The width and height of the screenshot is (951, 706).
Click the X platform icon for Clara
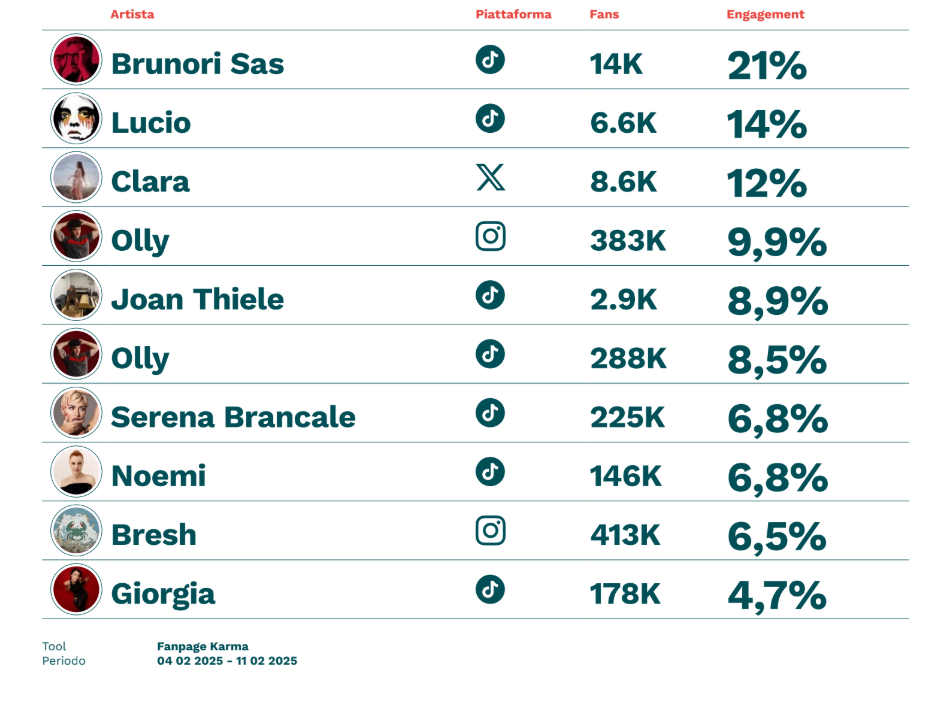(490, 178)
